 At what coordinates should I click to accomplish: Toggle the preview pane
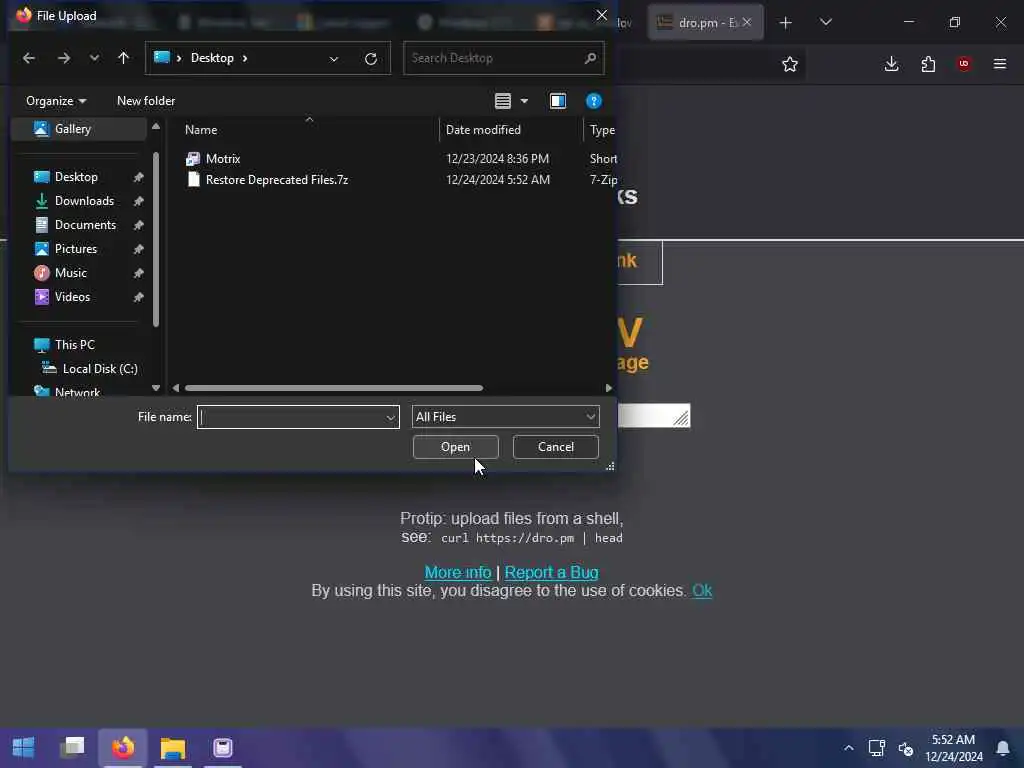click(558, 101)
